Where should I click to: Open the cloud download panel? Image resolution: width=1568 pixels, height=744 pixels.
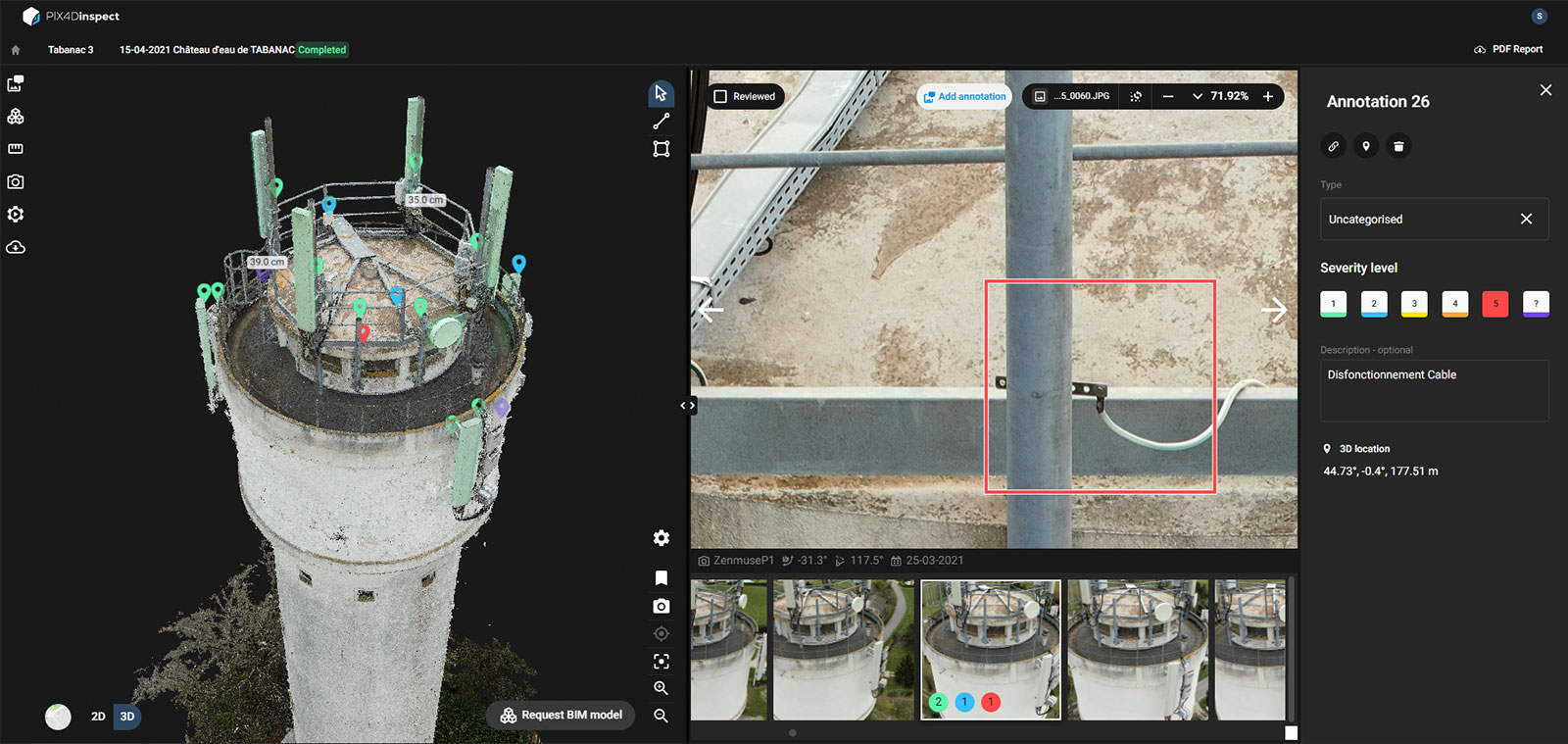pos(16,247)
